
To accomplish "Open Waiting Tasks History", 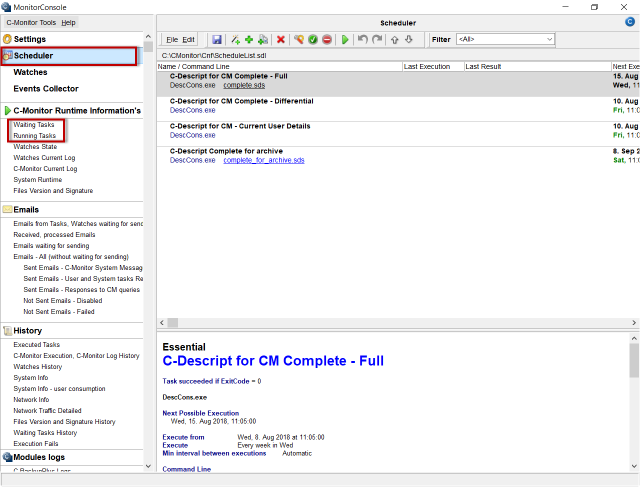I will coord(45,433).
